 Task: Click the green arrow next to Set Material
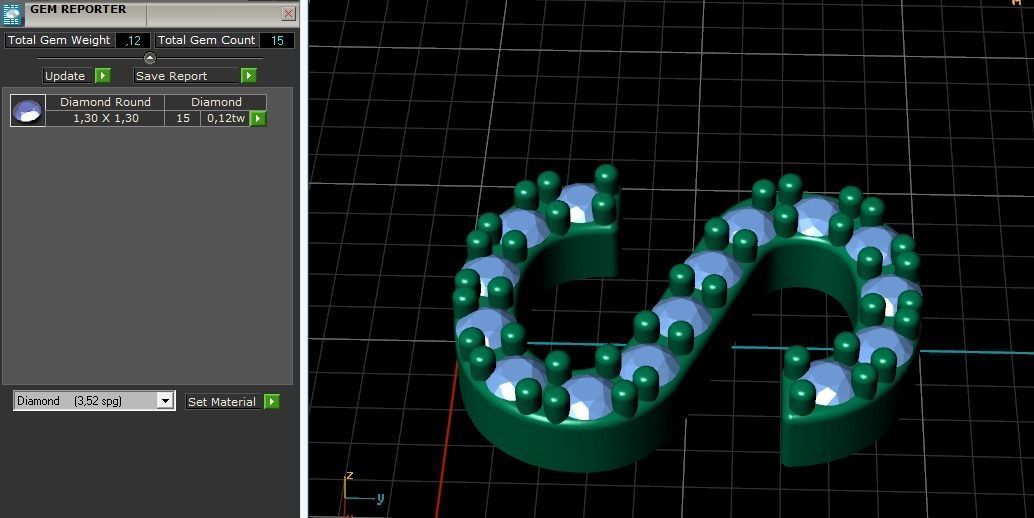pos(272,401)
